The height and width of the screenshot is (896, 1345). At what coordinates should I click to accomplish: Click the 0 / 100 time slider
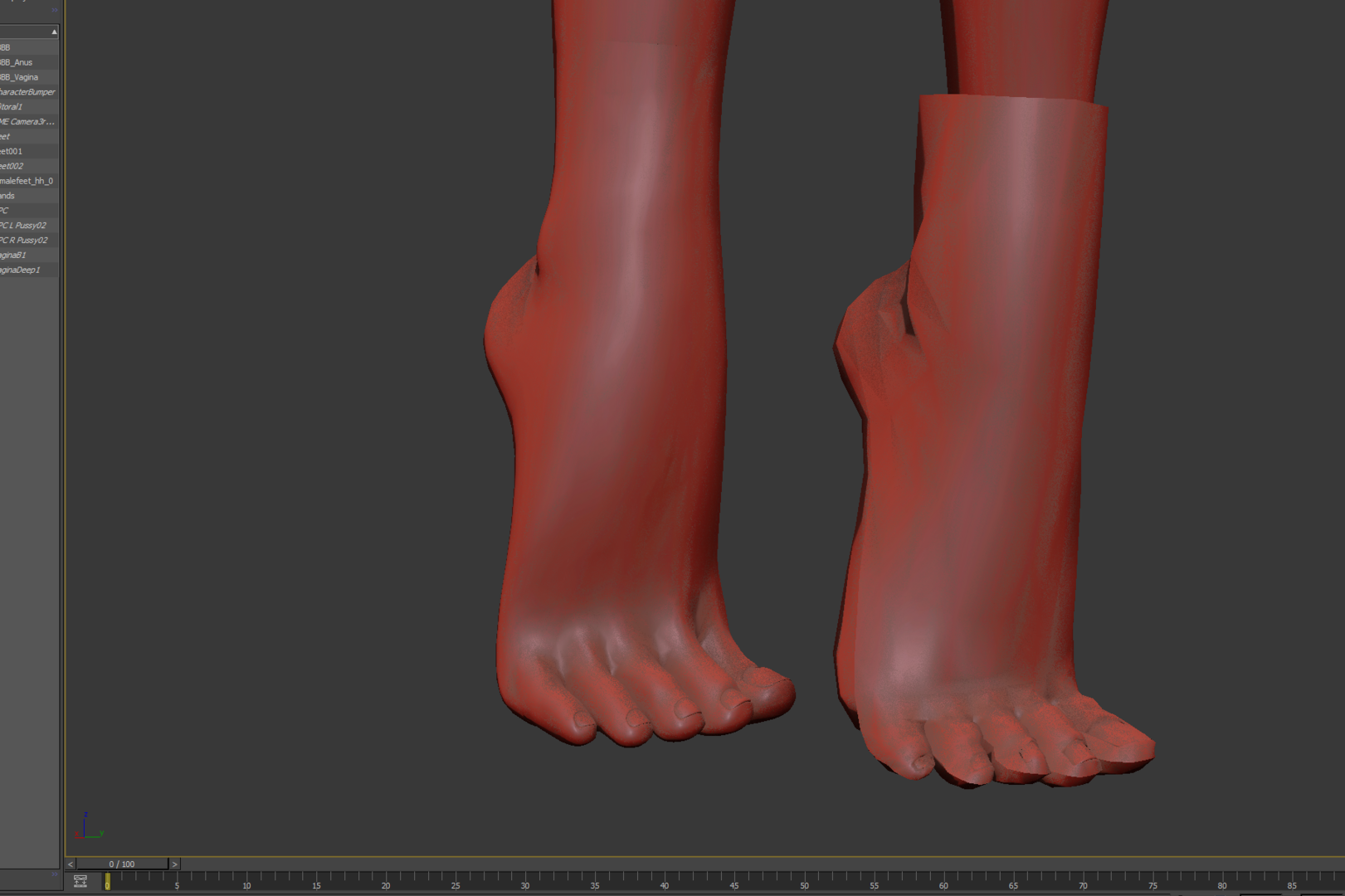coord(122,864)
